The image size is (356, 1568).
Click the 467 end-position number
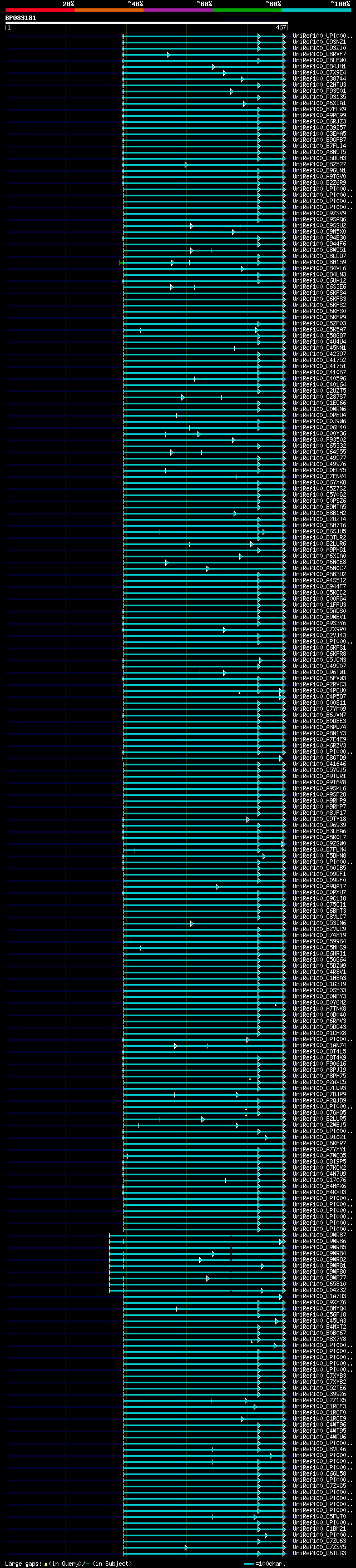[280, 27]
